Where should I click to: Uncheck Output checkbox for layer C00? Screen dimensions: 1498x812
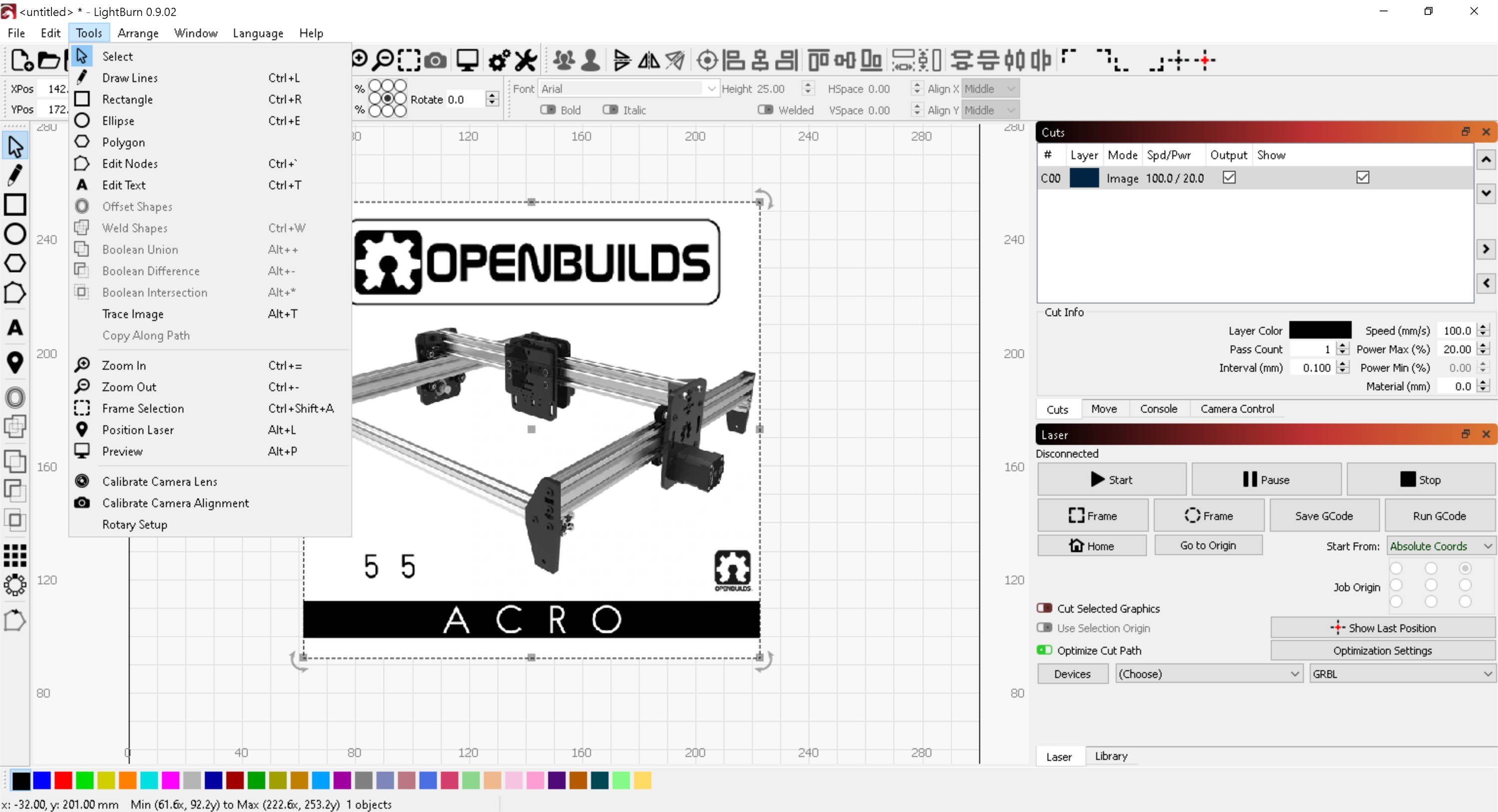(1229, 177)
